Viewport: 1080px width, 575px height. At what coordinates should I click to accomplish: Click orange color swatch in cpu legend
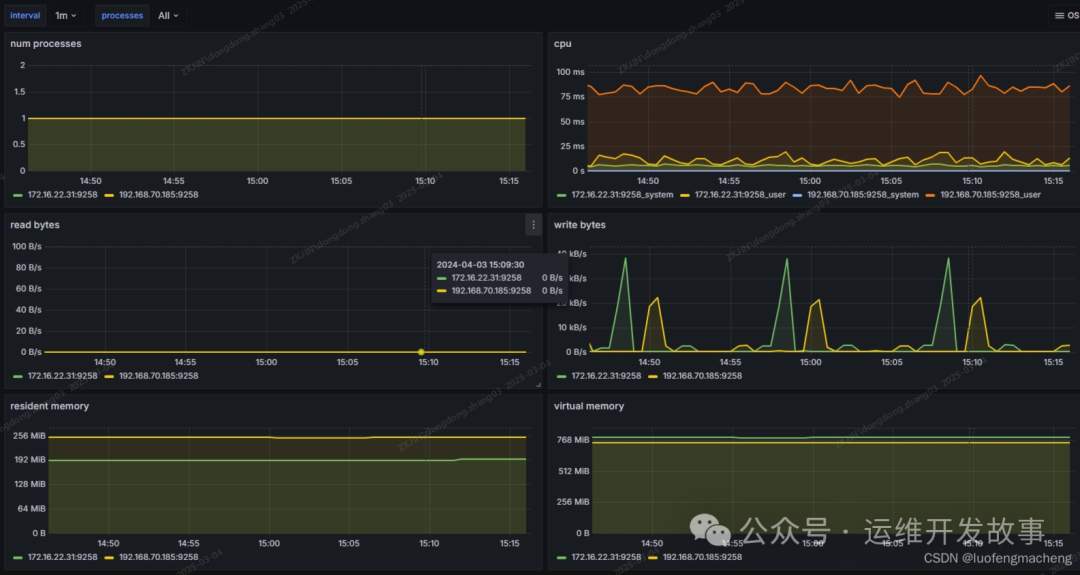point(931,196)
